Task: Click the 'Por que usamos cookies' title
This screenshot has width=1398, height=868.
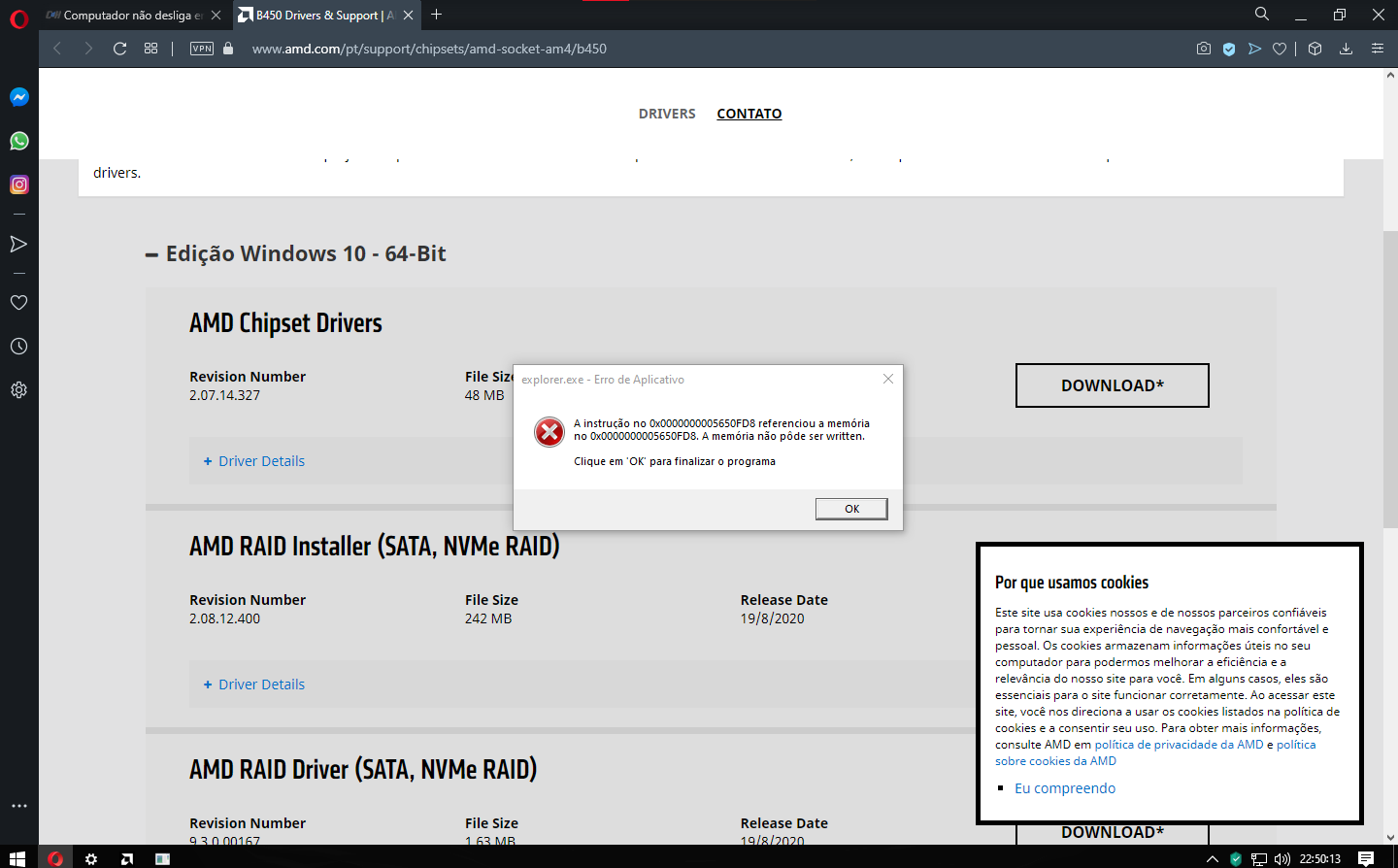Action: pyautogui.click(x=1072, y=583)
